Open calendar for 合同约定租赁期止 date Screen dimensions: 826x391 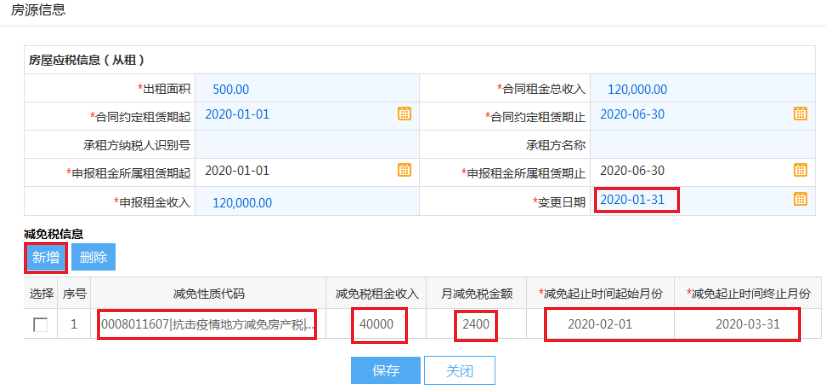click(800, 114)
